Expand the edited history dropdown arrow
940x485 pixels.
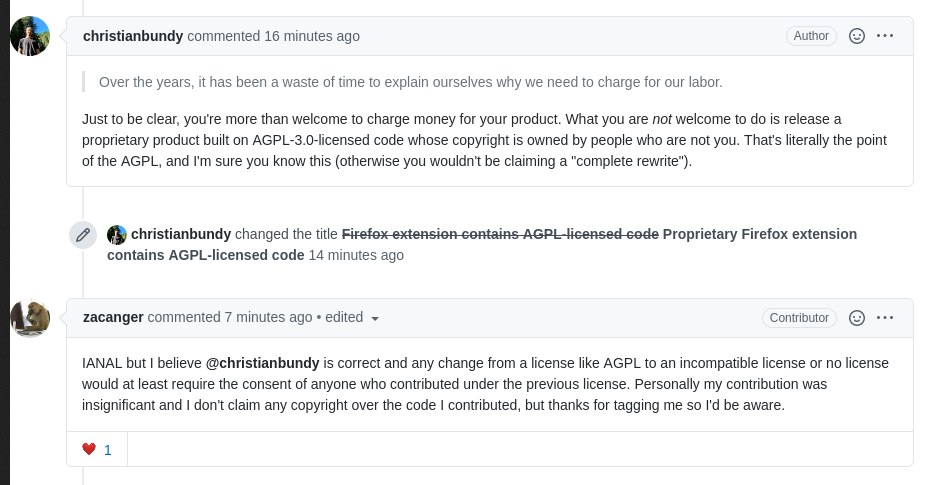pos(375,318)
